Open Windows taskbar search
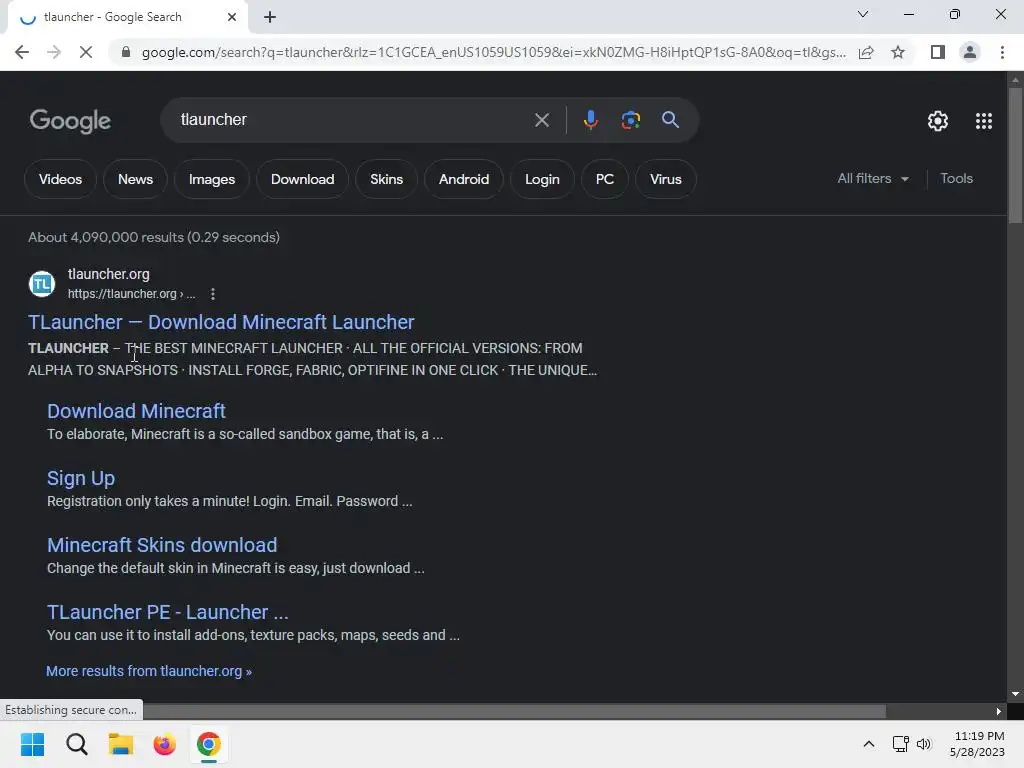This screenshot has height=768, width=1024. point(76,744)
